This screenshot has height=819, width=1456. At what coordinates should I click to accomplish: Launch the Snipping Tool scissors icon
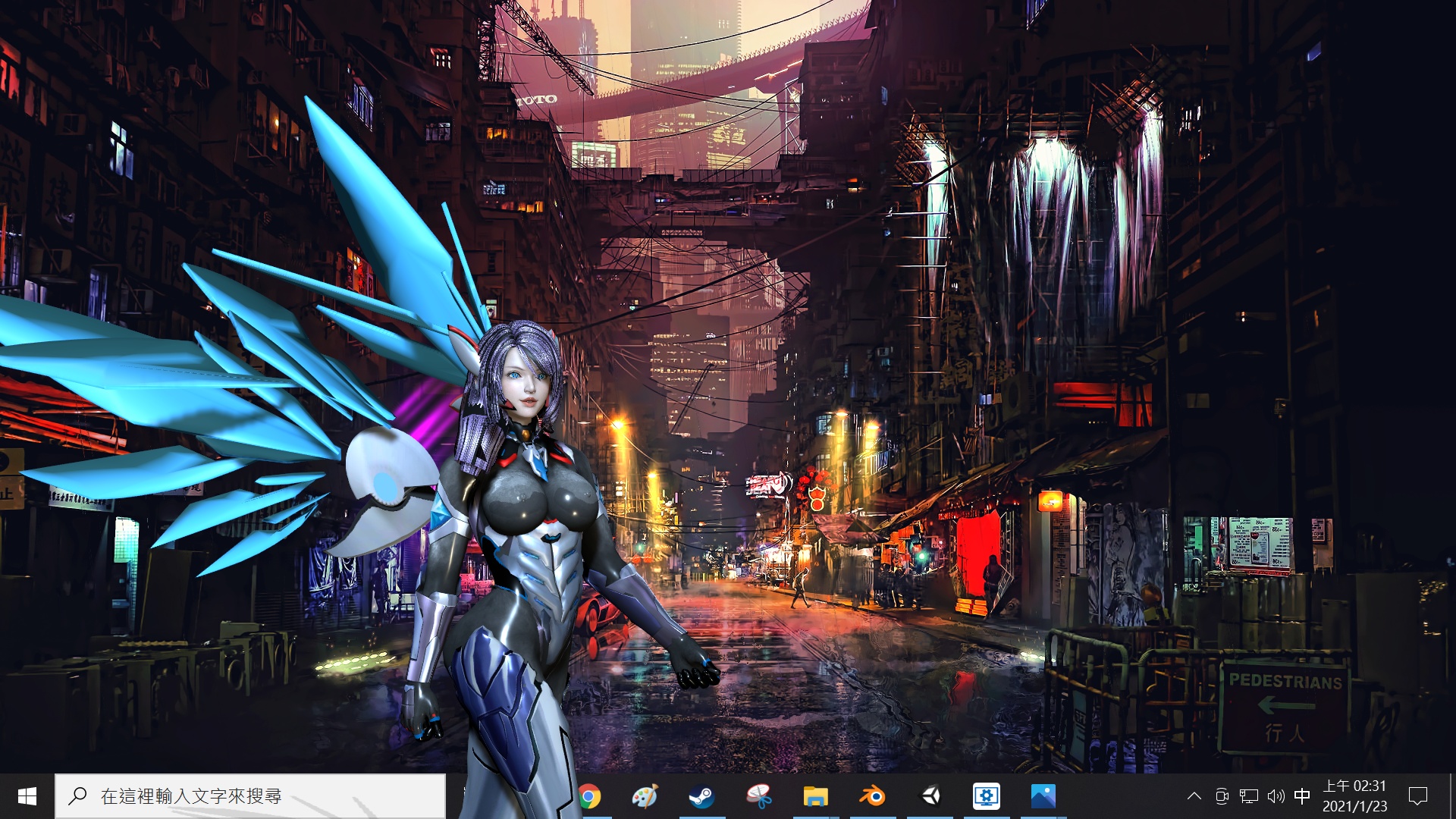(x=758, y=796)
